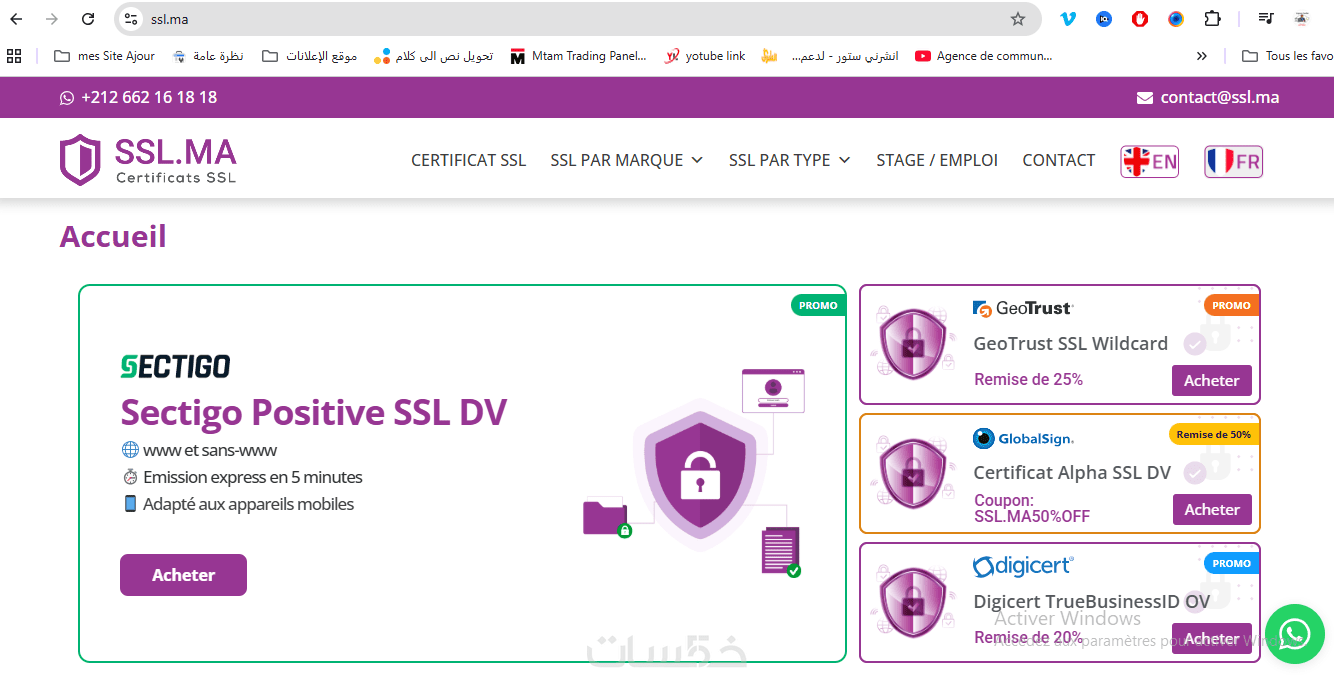Image resolution: width=1334 pixels, height=682 pixels.
Task: Click www et sans-www feature text
Action: click(x=210, y=450)
